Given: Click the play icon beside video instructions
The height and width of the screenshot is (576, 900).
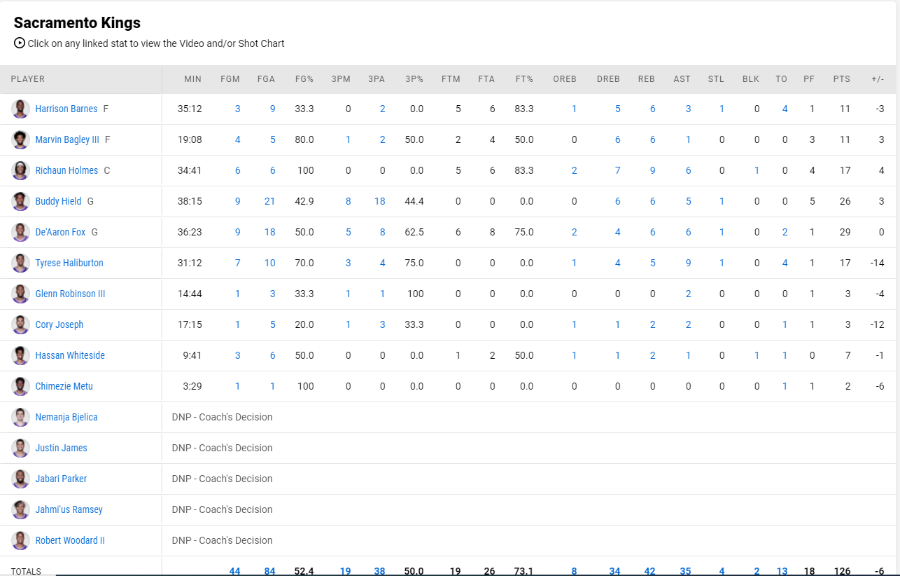Looking at the screenshot, I should [x=20, y=43].
